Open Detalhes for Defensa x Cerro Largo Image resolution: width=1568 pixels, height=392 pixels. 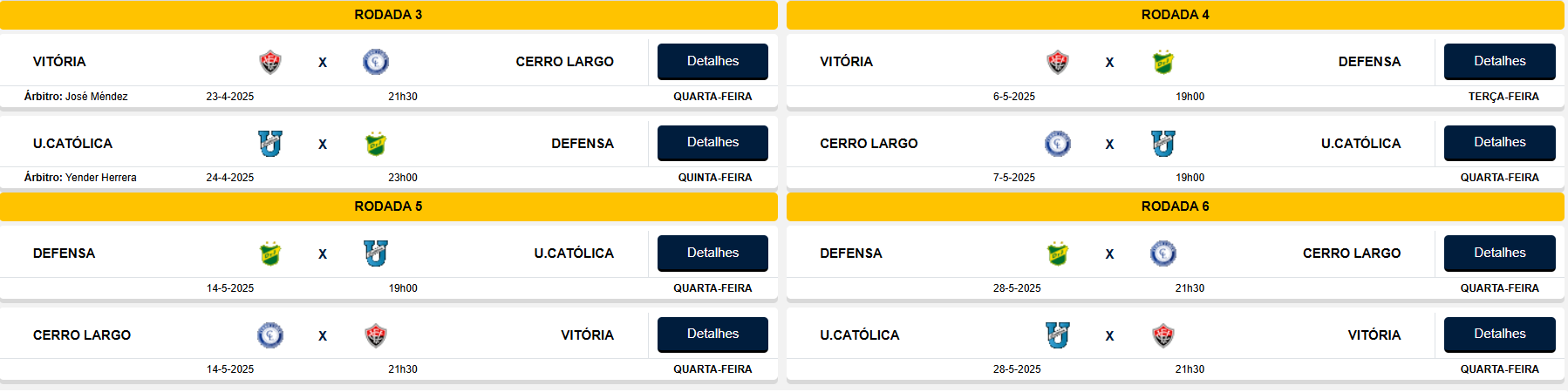(1499, 253)
